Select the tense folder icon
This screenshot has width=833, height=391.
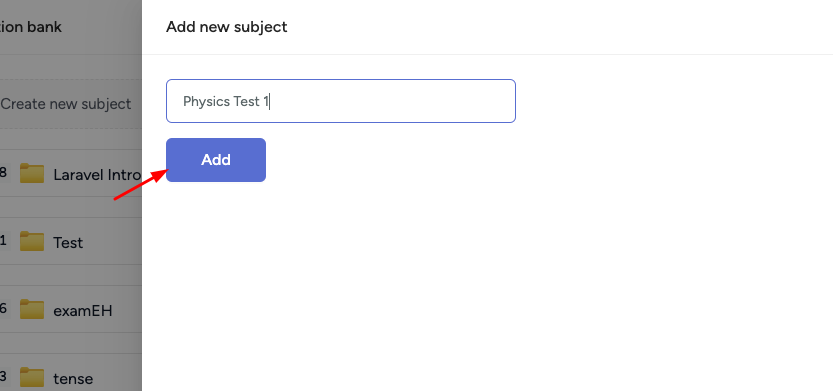(x=32, y=378)
